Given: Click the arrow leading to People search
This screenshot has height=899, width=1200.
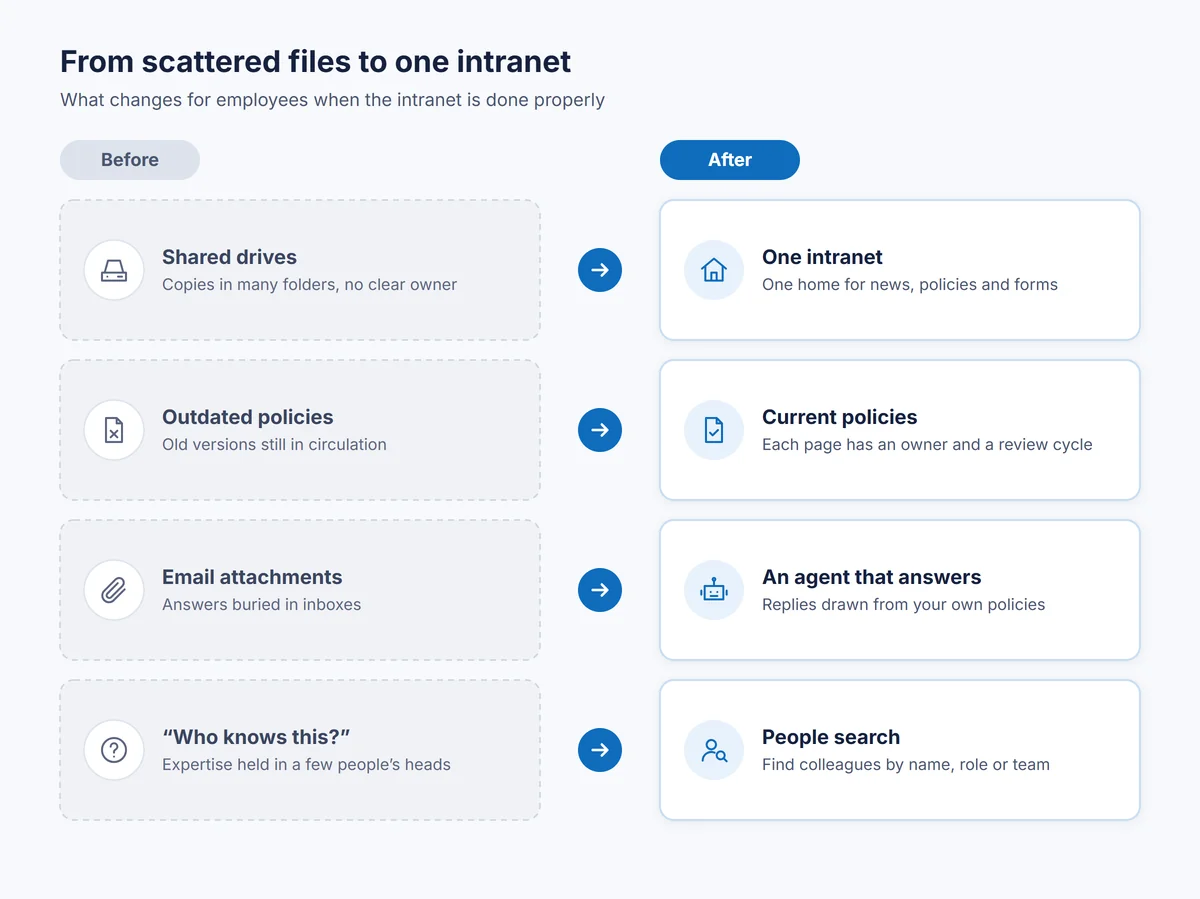Looking at the screenshot, I should tap(600, 750).
